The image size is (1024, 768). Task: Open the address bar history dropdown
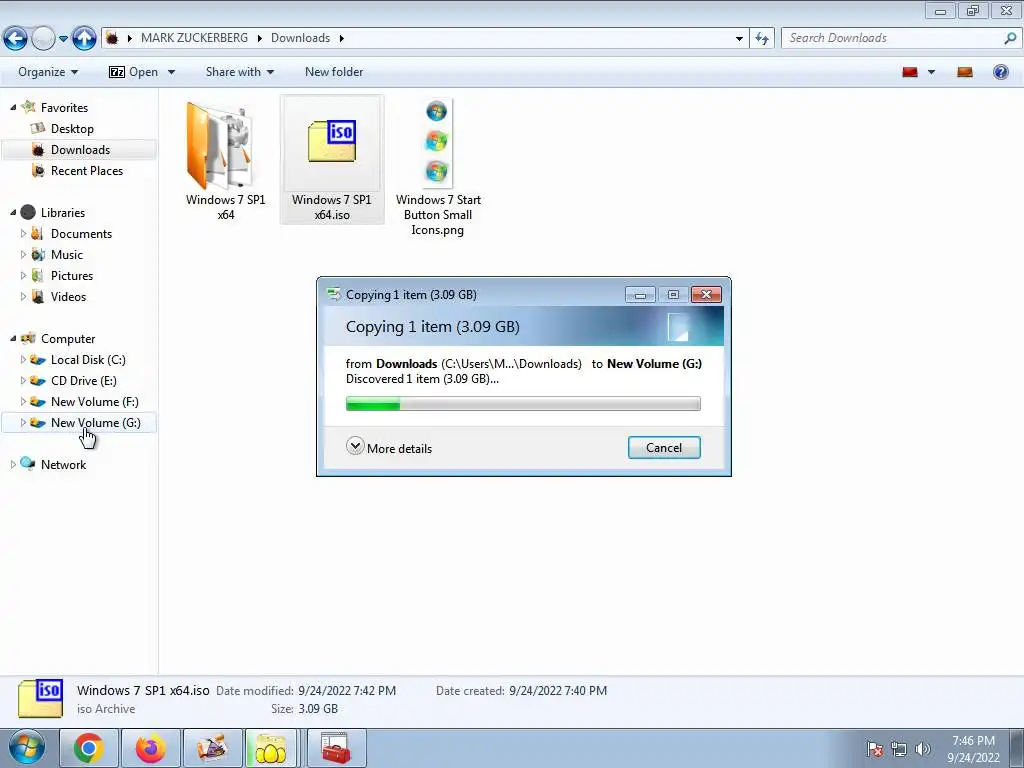pyautogui.click(x=739, y=39)
